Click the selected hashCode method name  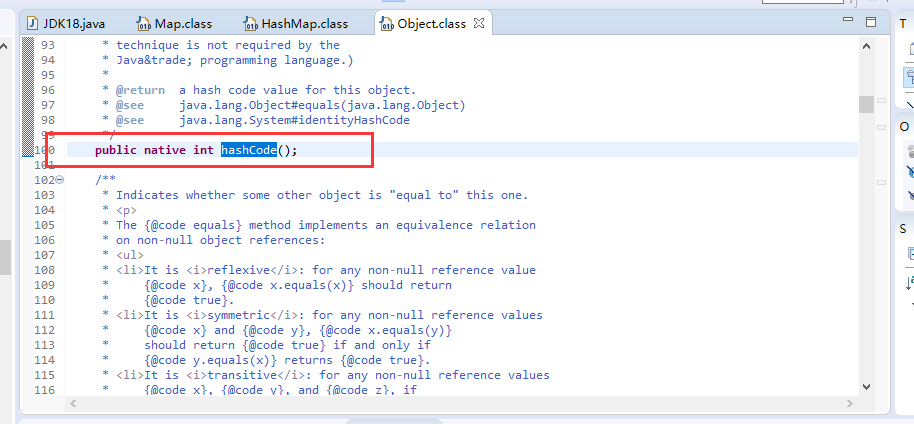248,150
